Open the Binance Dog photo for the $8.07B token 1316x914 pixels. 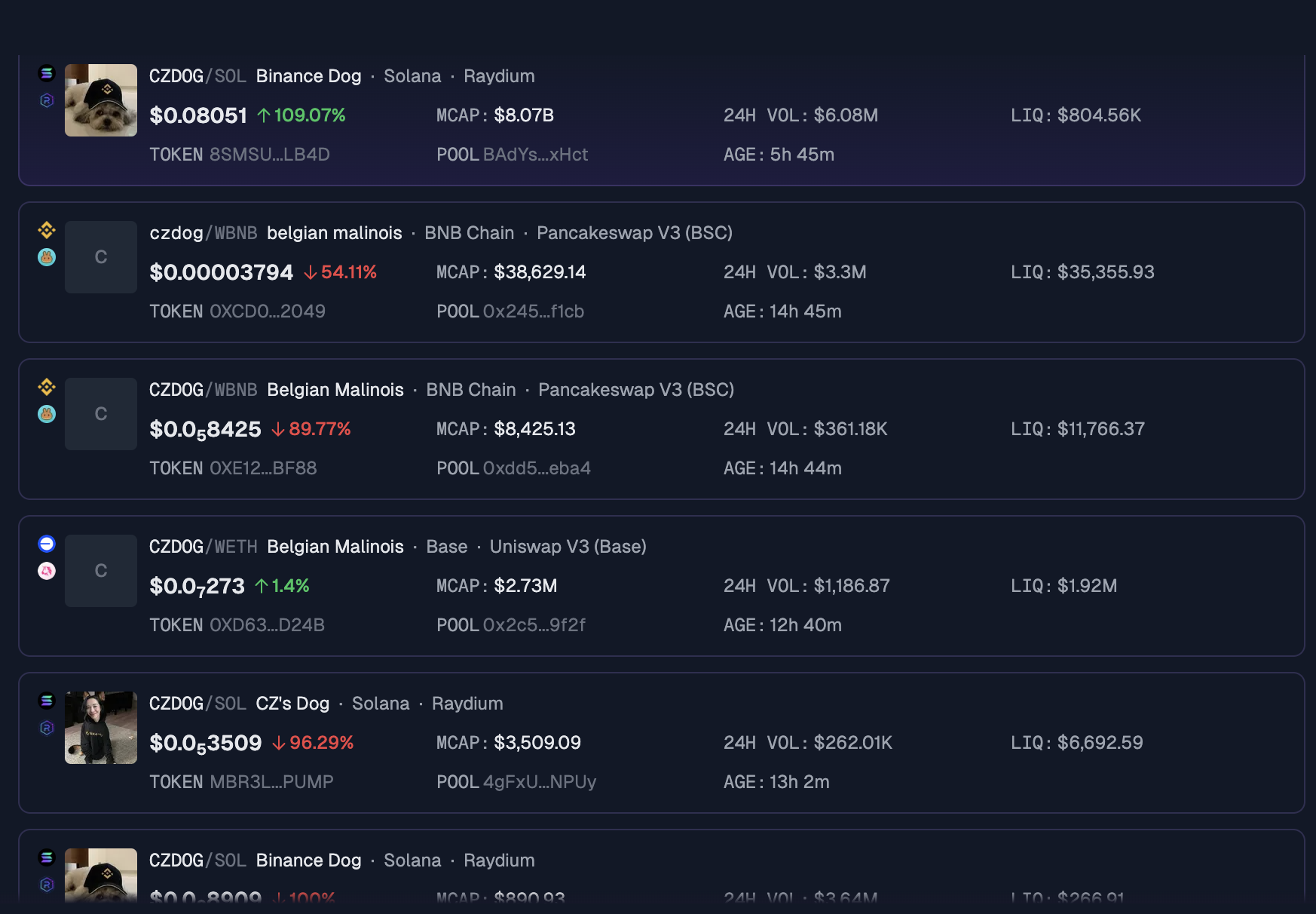101,100
